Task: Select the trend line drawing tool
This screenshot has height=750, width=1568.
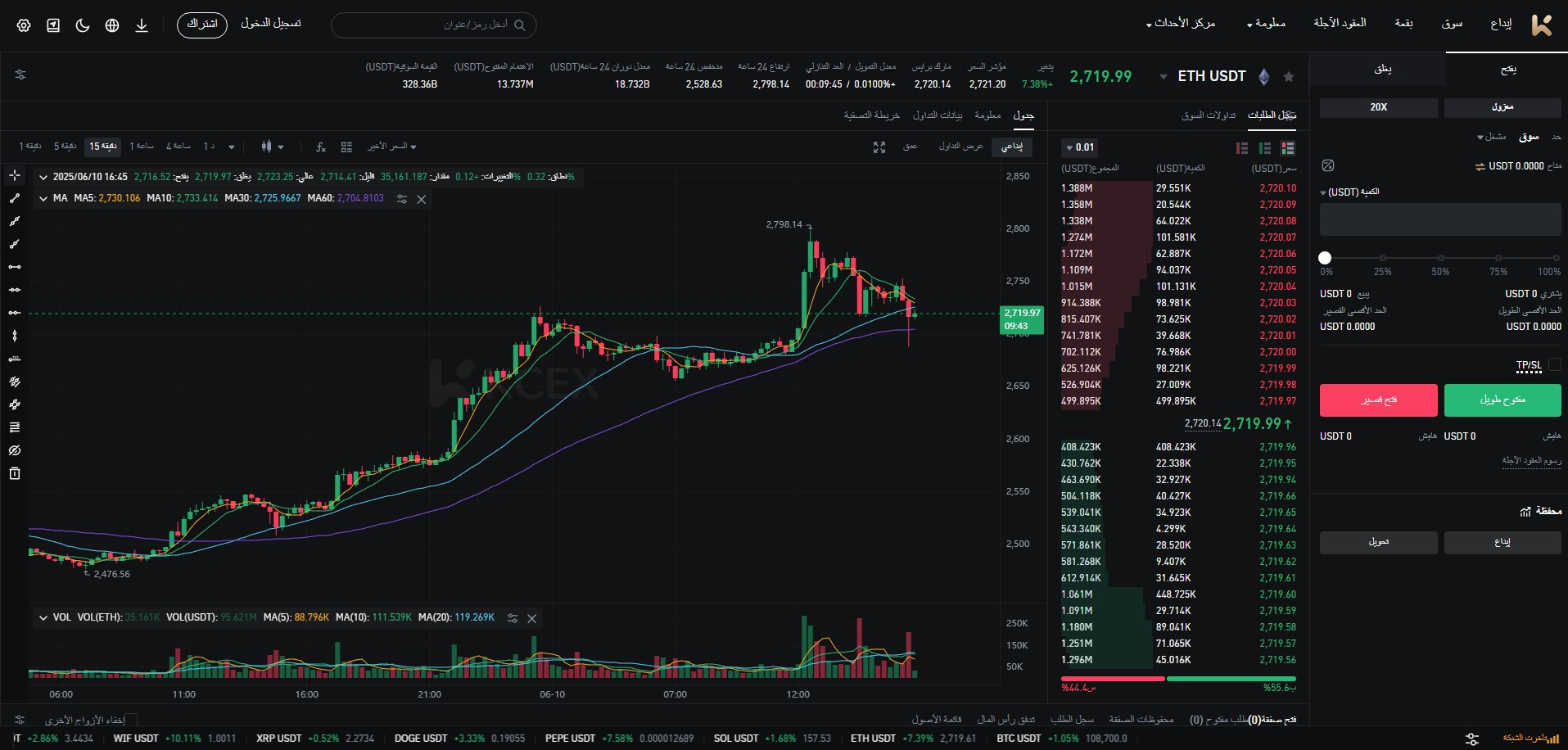Action: point(14,197)
